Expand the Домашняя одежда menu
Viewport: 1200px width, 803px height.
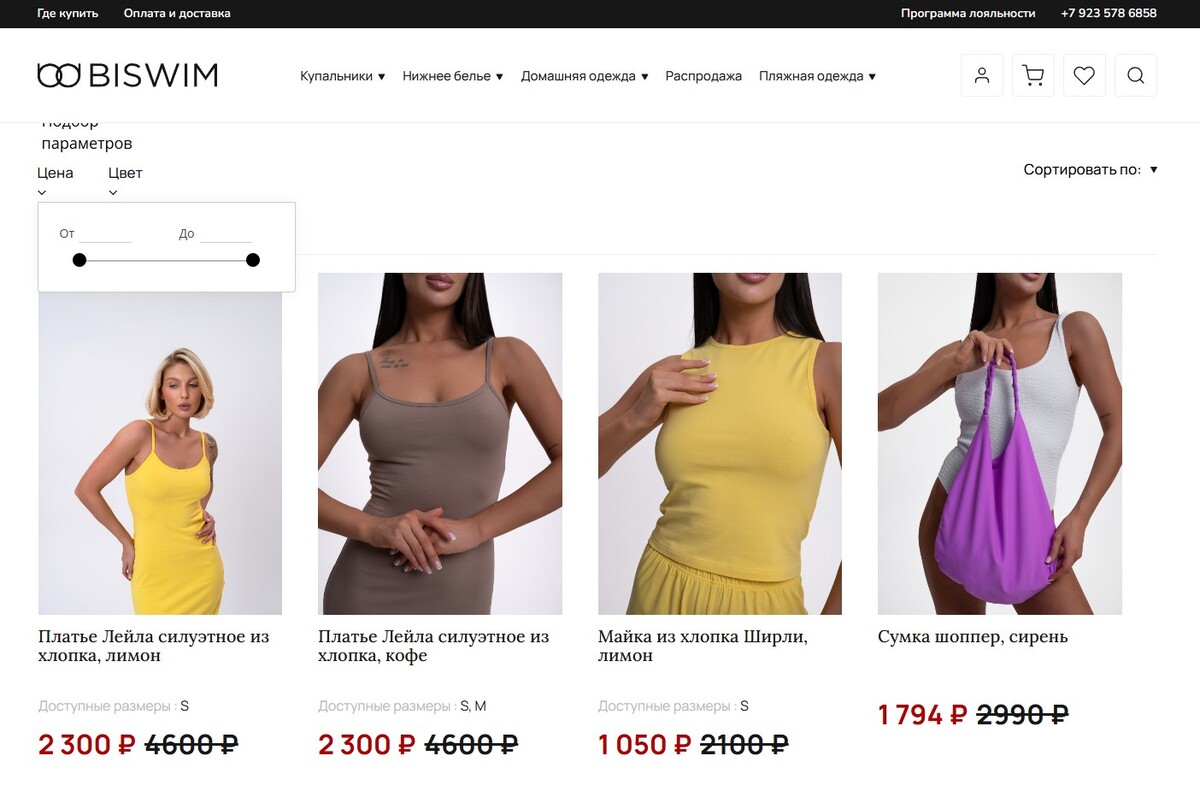(584, 76)
